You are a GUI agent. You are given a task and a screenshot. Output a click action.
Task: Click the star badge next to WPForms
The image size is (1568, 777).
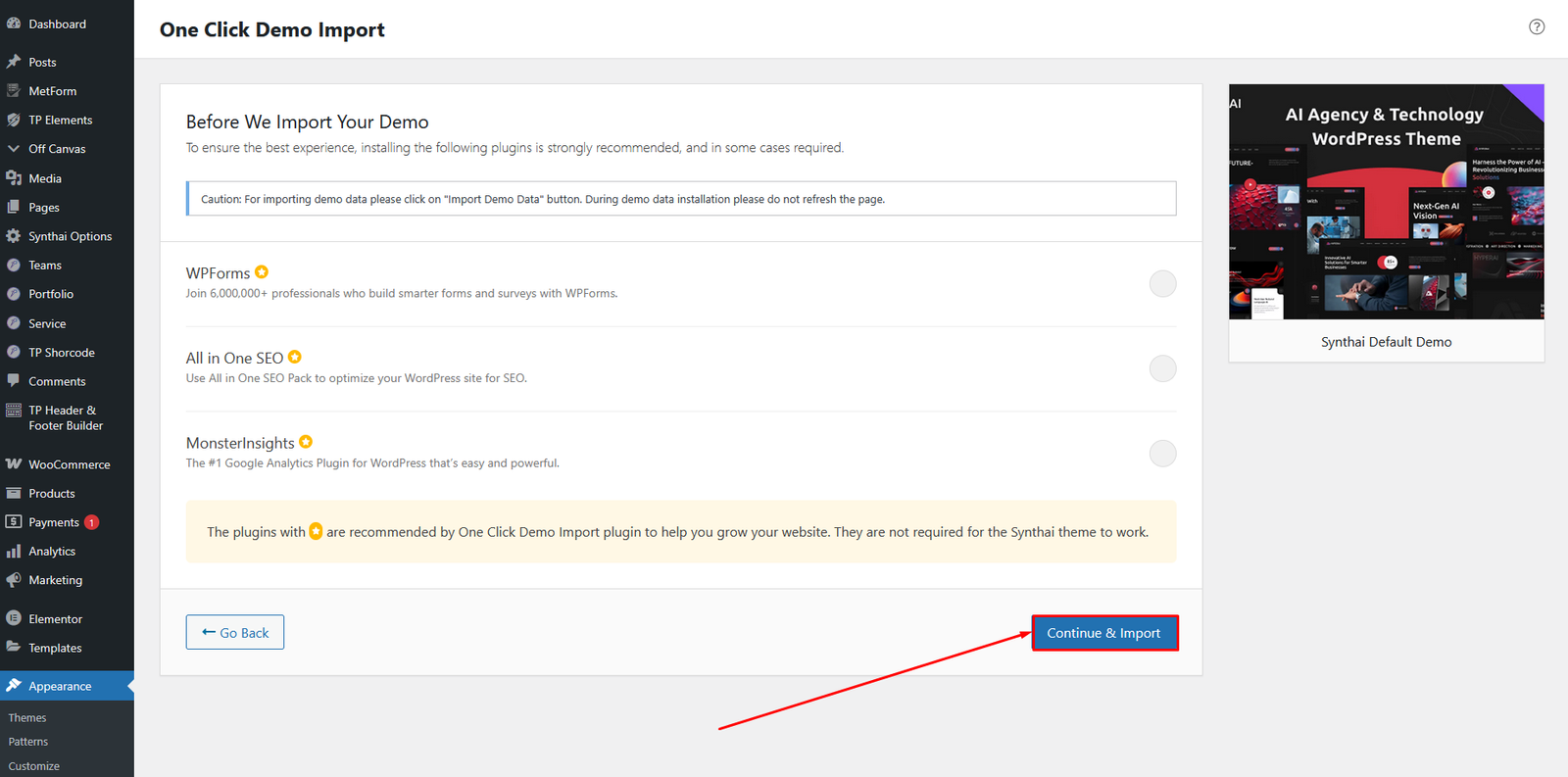point(262,272)
